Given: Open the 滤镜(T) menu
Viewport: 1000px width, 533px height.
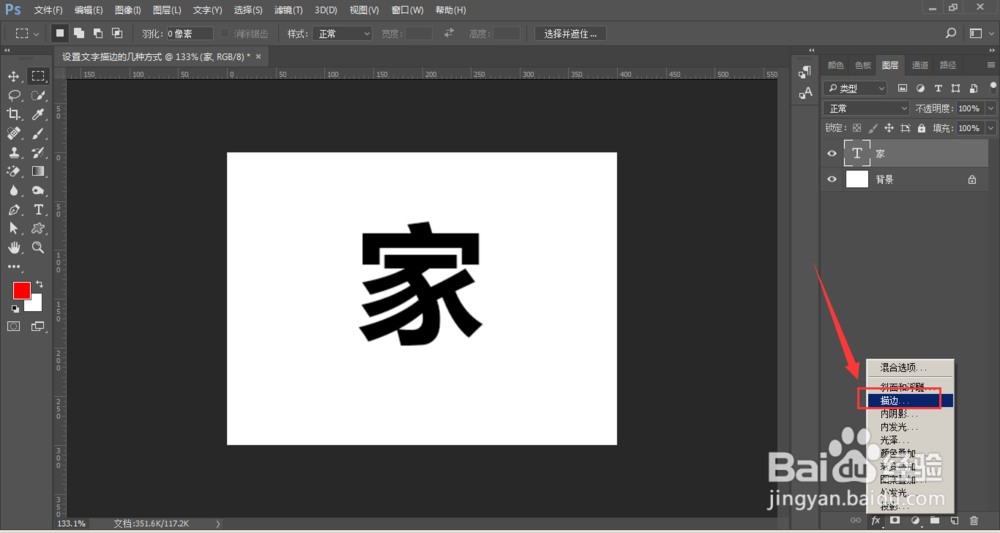Looking at the screenshot, I should 288,10.
